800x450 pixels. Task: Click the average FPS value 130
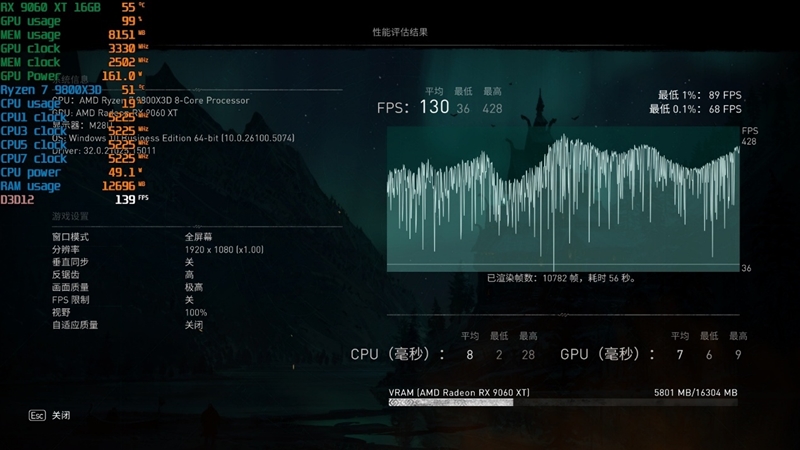tap(434, 108)
